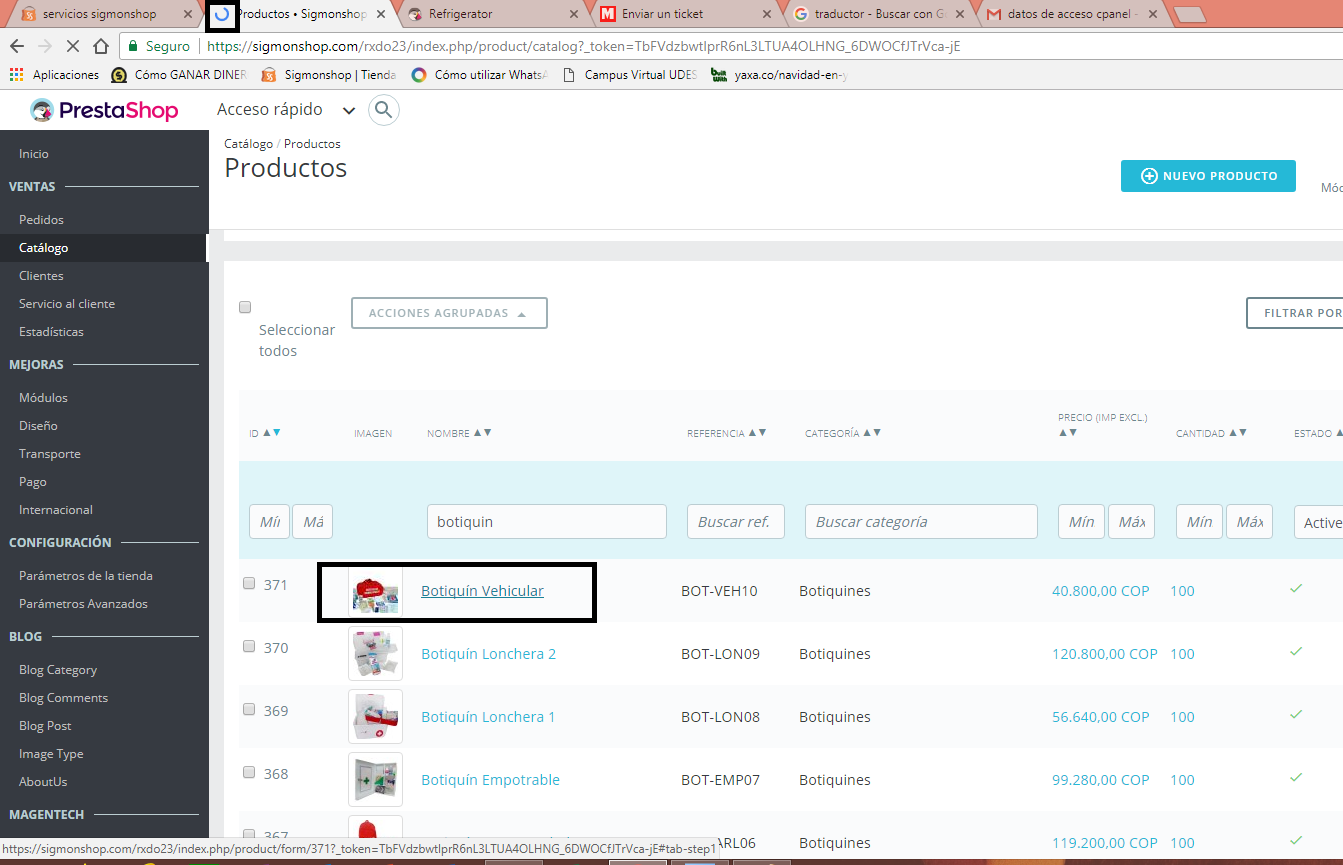Sort Referencia column ascending with up arrow

tap(752, 433)
